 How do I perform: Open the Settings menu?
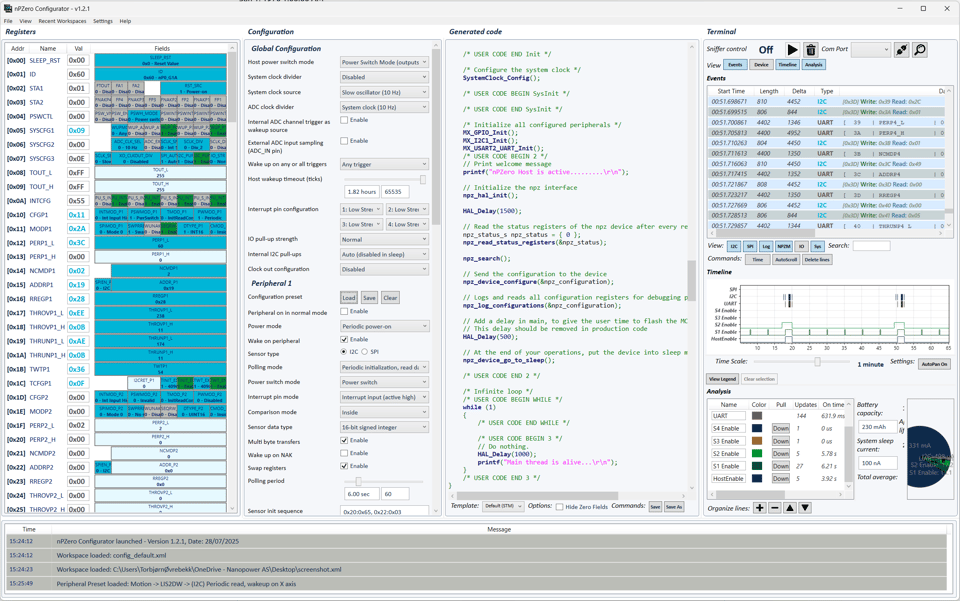coord(103,21)
